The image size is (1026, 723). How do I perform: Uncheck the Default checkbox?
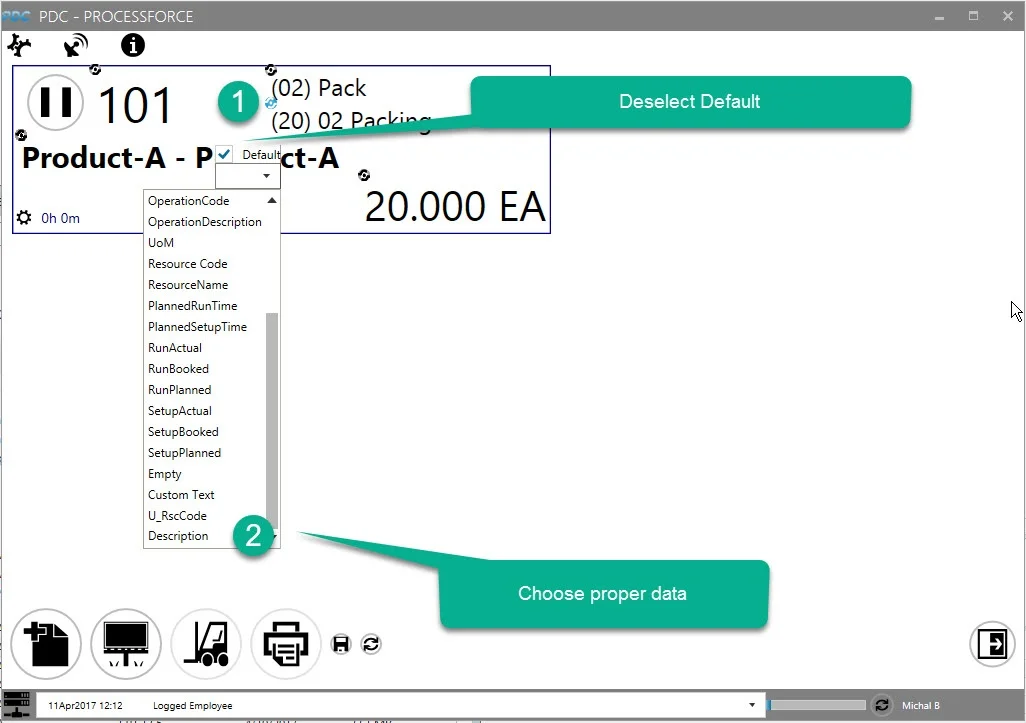[225, 154]
